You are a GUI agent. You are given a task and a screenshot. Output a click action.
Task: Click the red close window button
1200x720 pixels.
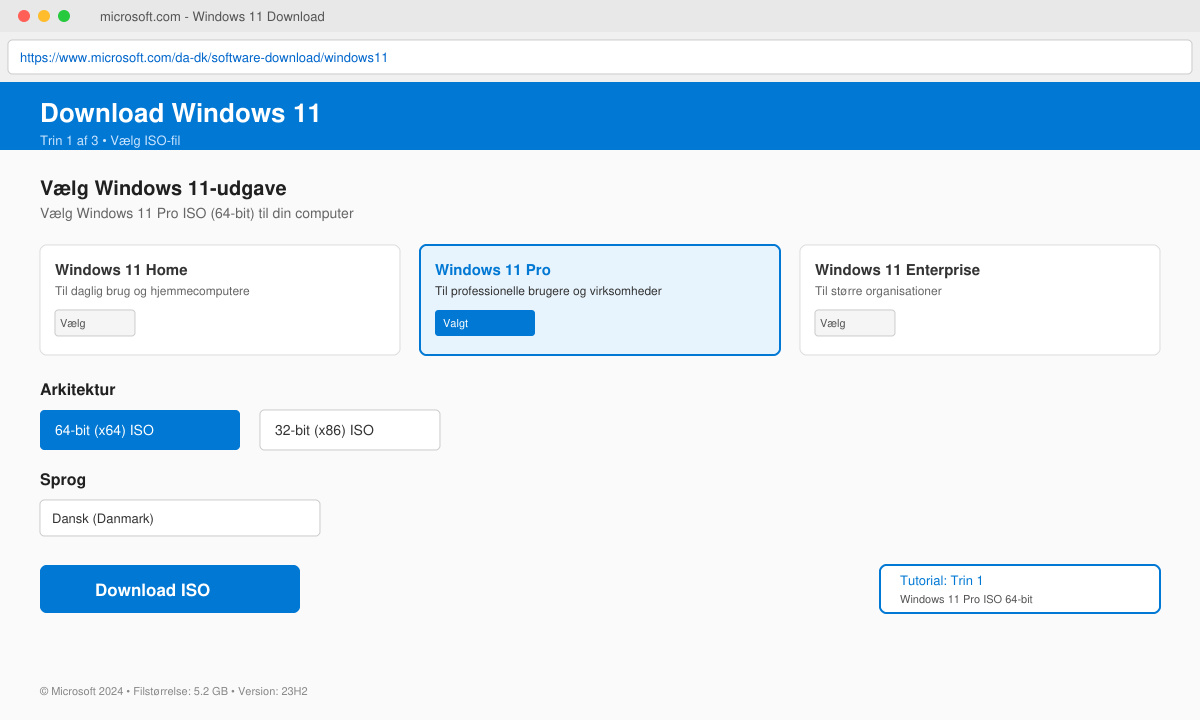[x=24, y=16]
